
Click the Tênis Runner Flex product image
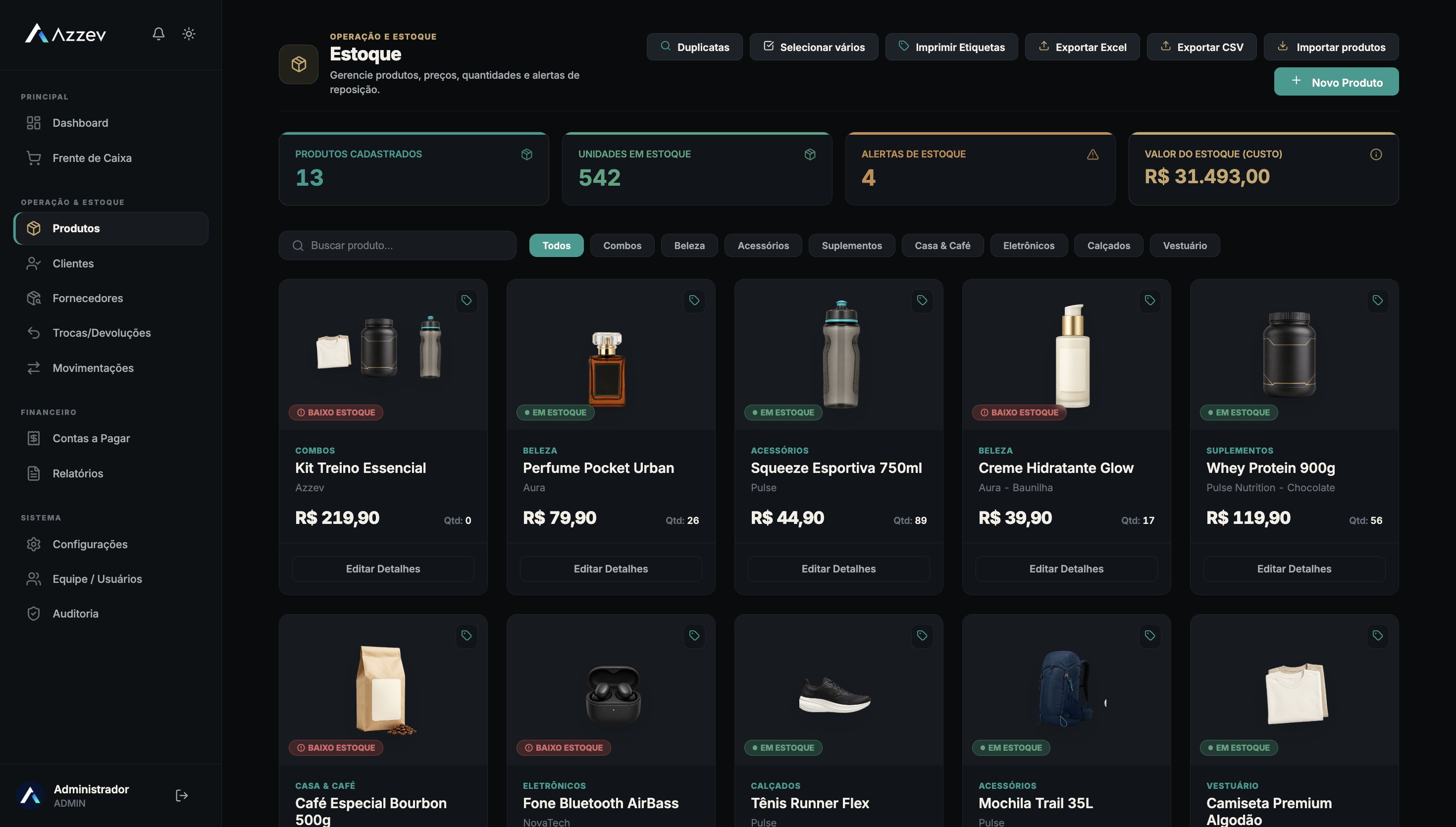click(834, 694)
